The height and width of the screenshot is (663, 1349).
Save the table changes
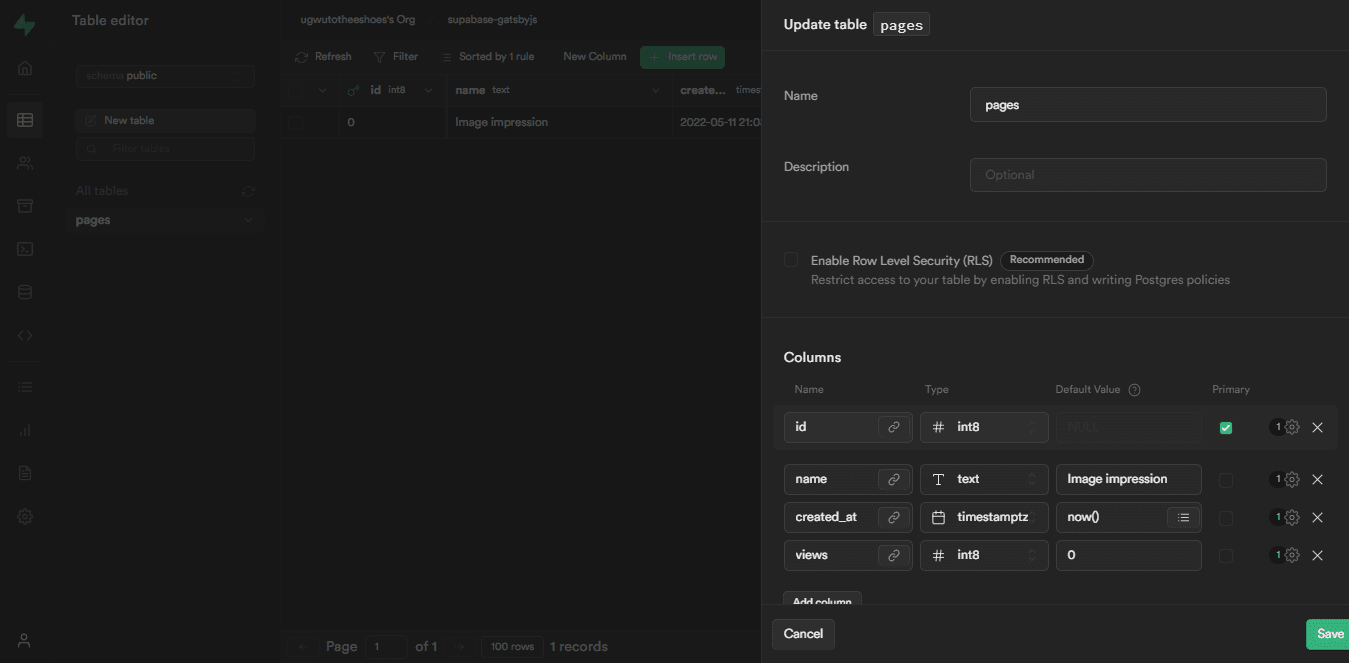coord(1328,634)
